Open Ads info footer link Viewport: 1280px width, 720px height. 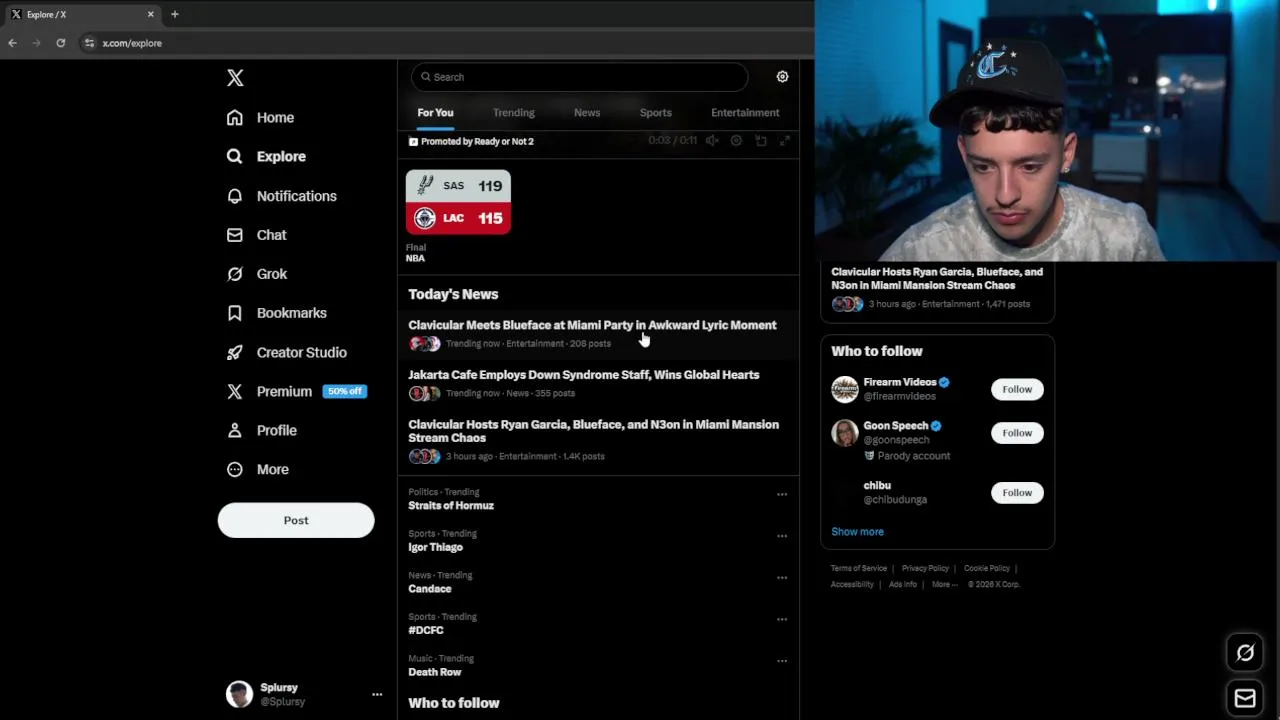point(902,584)
